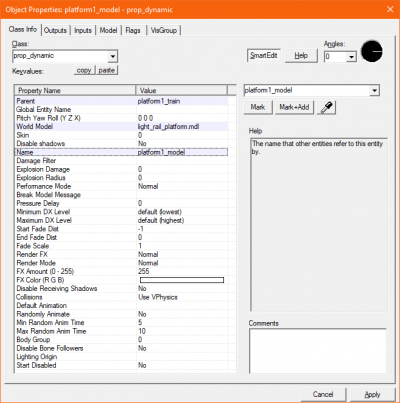Select the Default Animation row
Viewport: 400px width, 403px height.
point(122,306)
